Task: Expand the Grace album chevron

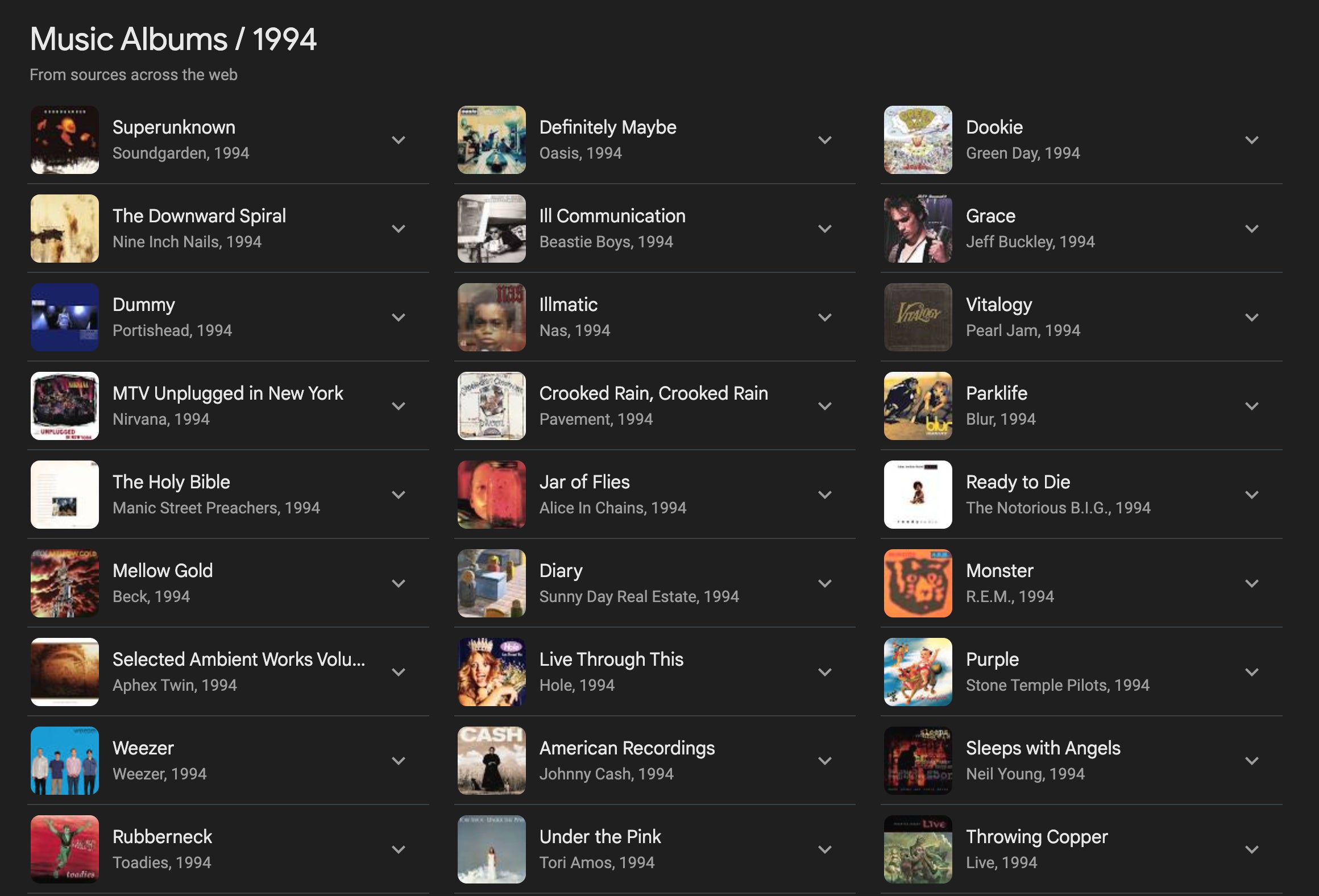Action: pos(1251,229)
